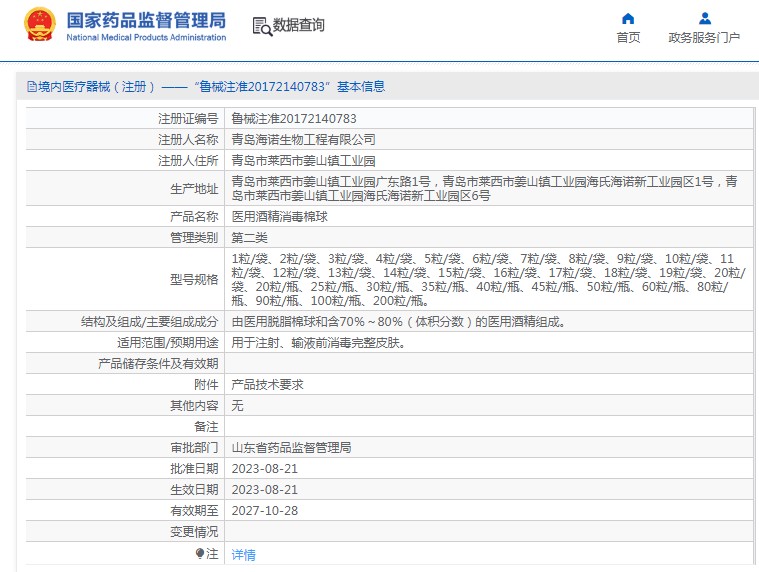Screen dimensions: 759x572
Task: Select registration number 鲁械注准20172140783 value
Action: [x=294, y=119]
